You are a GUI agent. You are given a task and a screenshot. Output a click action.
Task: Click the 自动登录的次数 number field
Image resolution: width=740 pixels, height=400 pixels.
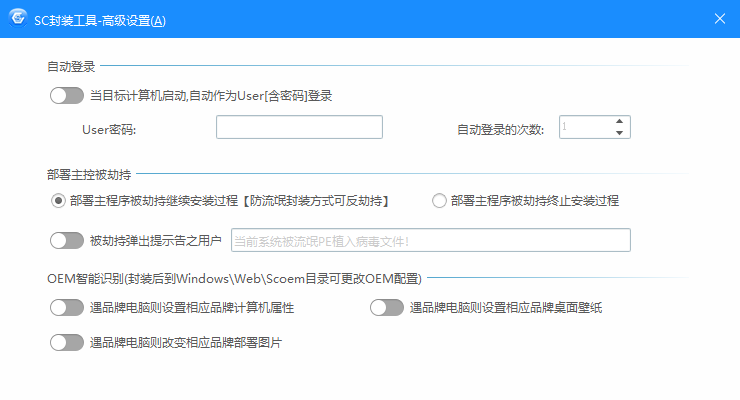click(x=585, y=127)
